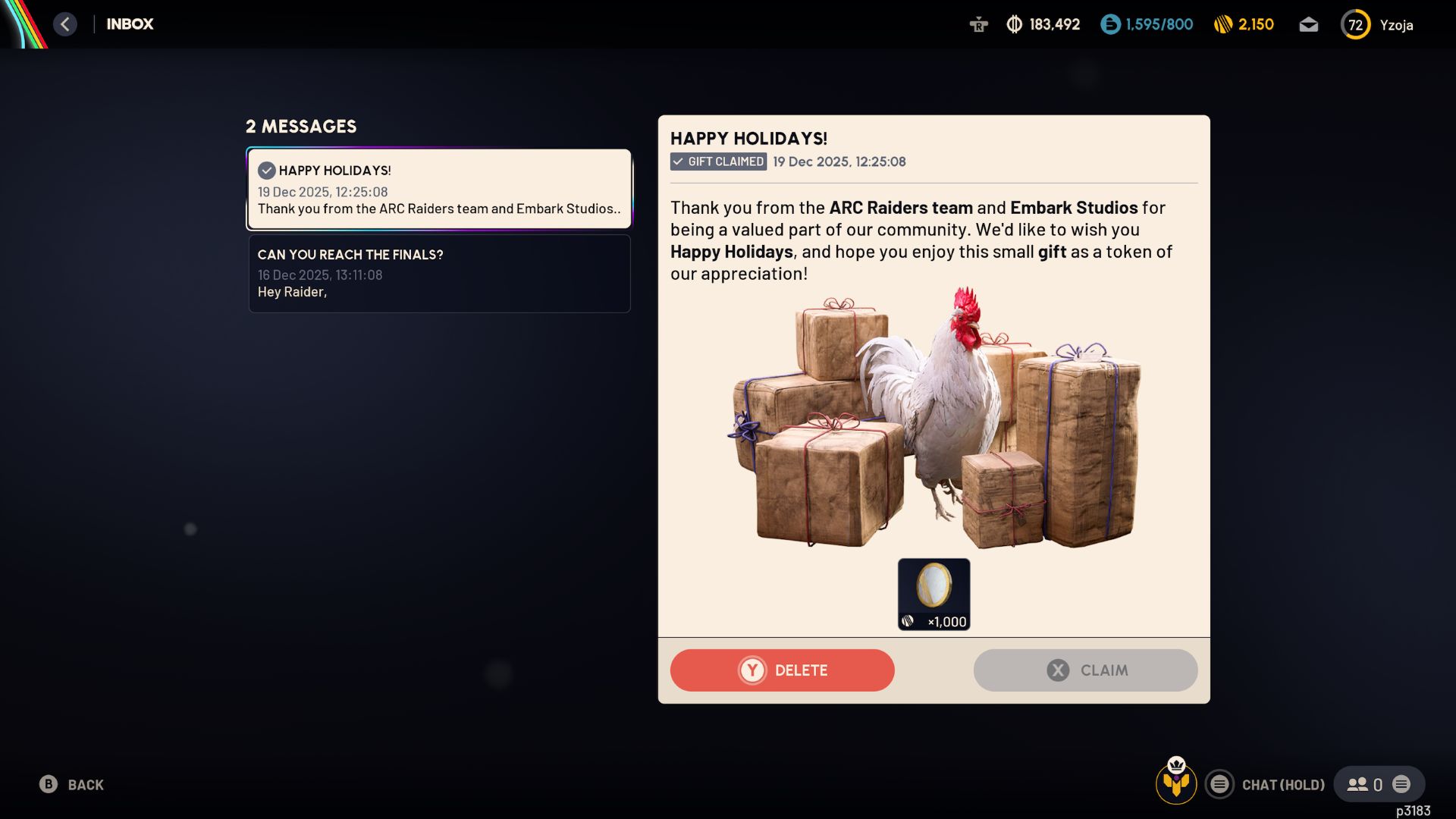Select the HAPPY HOLIDAYS! message
Image resolution: width=1456 pixels, height=819 pixels.
(439, 189)
